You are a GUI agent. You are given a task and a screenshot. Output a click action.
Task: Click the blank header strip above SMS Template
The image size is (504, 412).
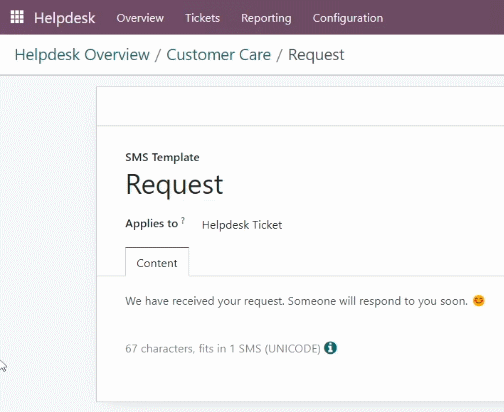300,107
